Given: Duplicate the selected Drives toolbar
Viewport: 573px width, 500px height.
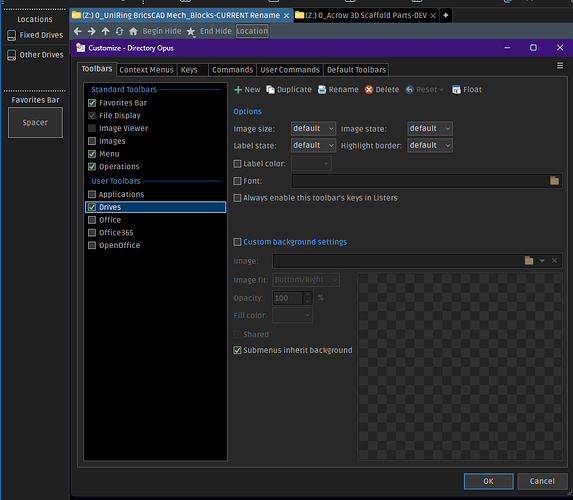Looking at the screenshot, I should (289, 90).
